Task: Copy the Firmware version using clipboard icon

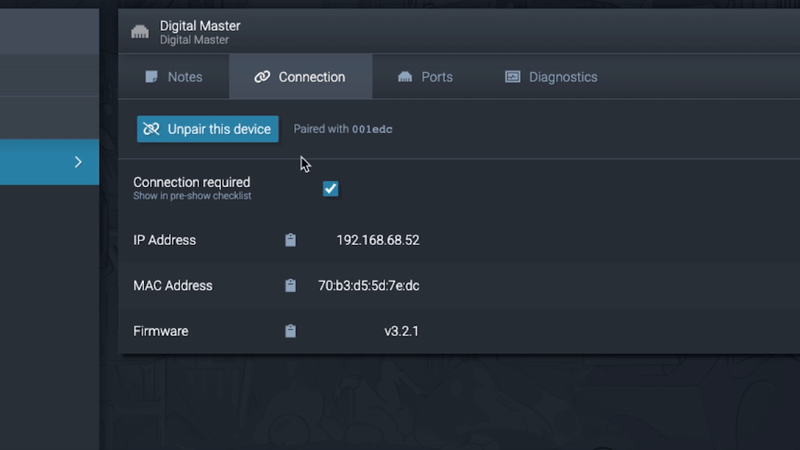Action: (290, 331)
